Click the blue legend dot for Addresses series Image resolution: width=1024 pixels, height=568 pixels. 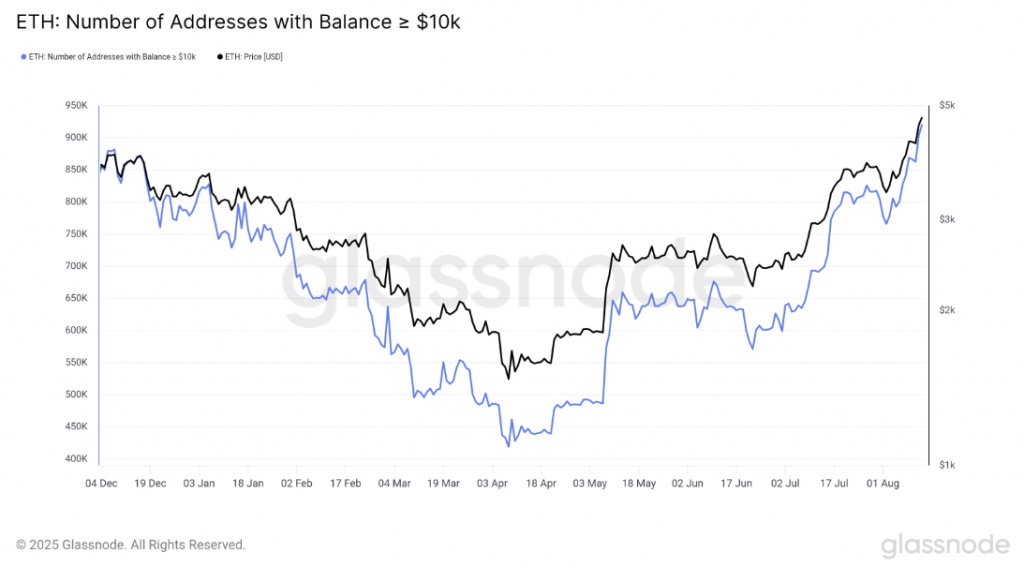tap(23, 56)
